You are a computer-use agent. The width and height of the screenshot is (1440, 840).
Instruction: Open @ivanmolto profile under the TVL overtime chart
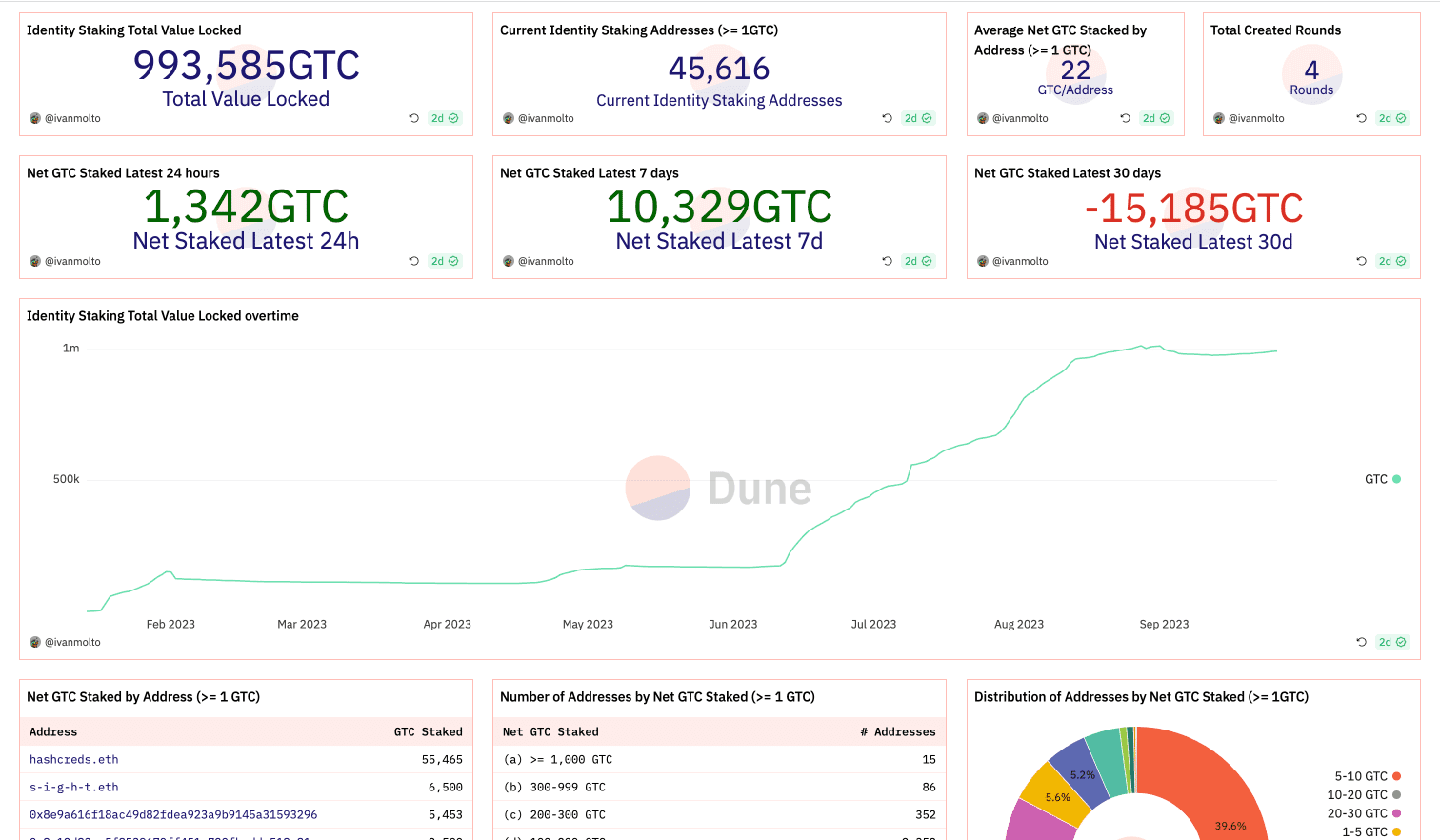[x=72, y=642]
